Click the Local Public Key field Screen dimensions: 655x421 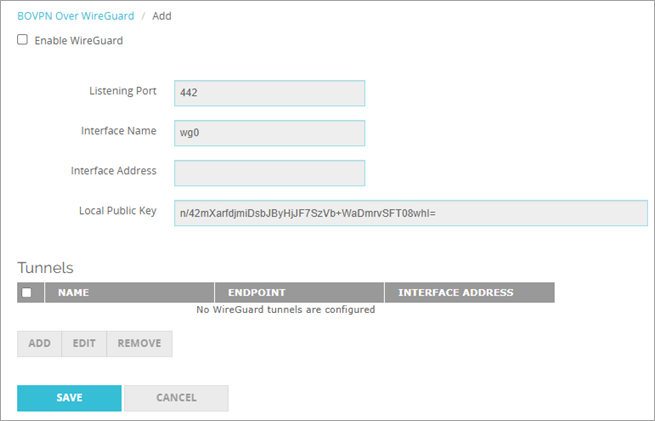click(411, 213)
